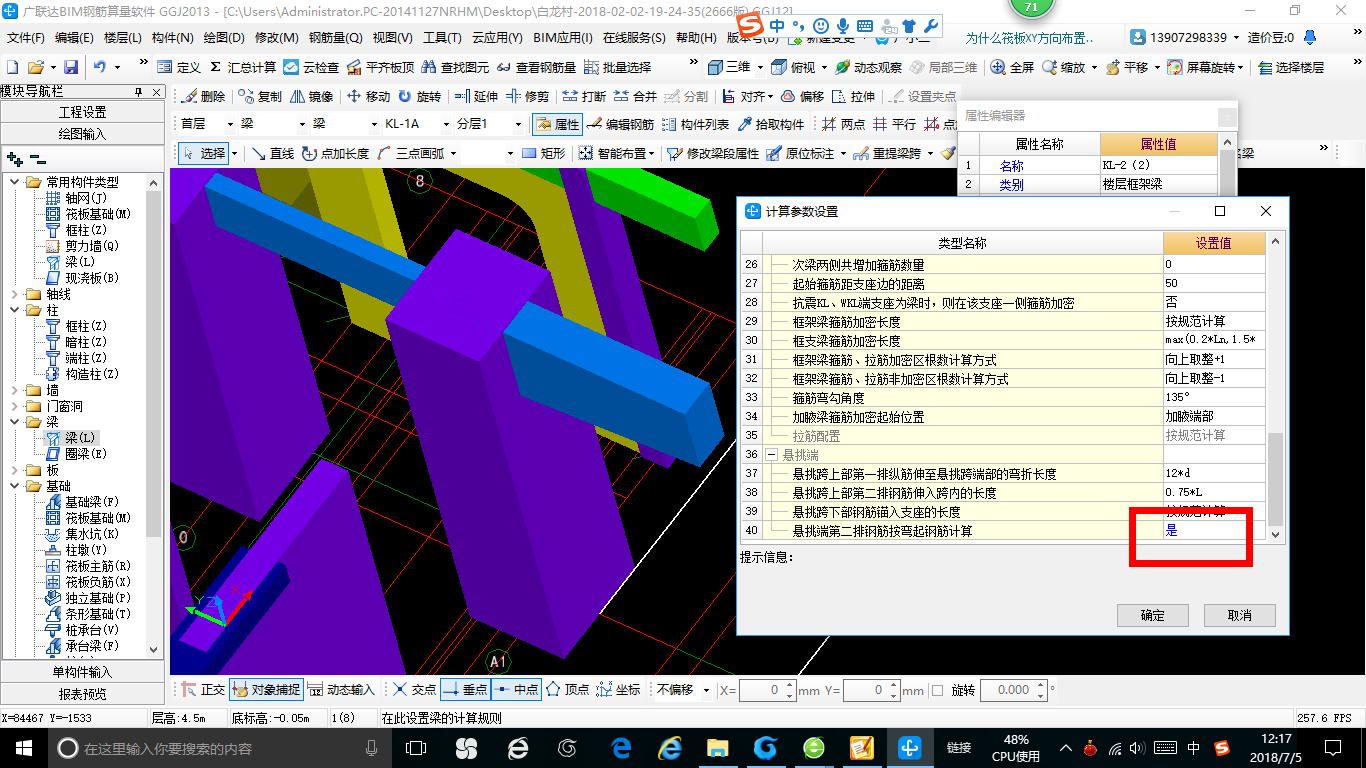The height and width of the screenshot is (768, 1366).
Task: Open the 单构件输入 navigation section
Action: click(82, 672)
